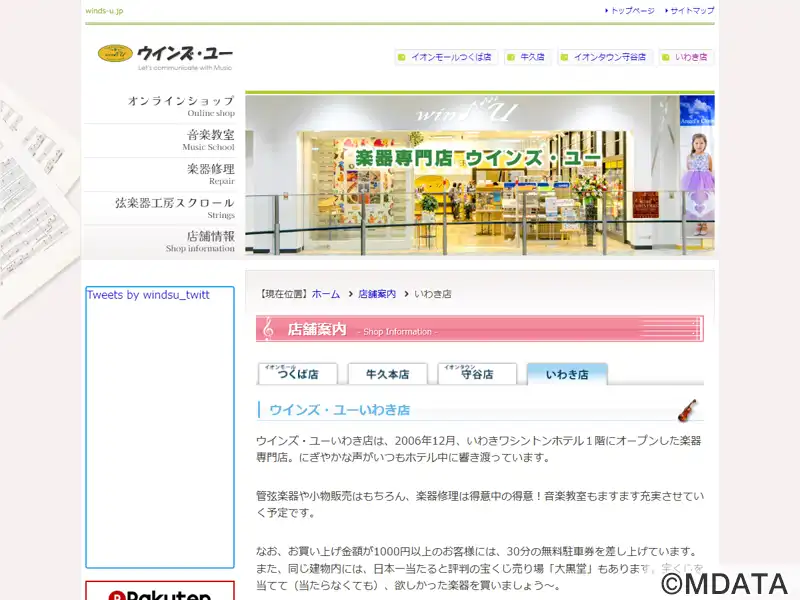Click ホーム in the breadcrumb
The image size is (800, 600).
pos(326,294)
